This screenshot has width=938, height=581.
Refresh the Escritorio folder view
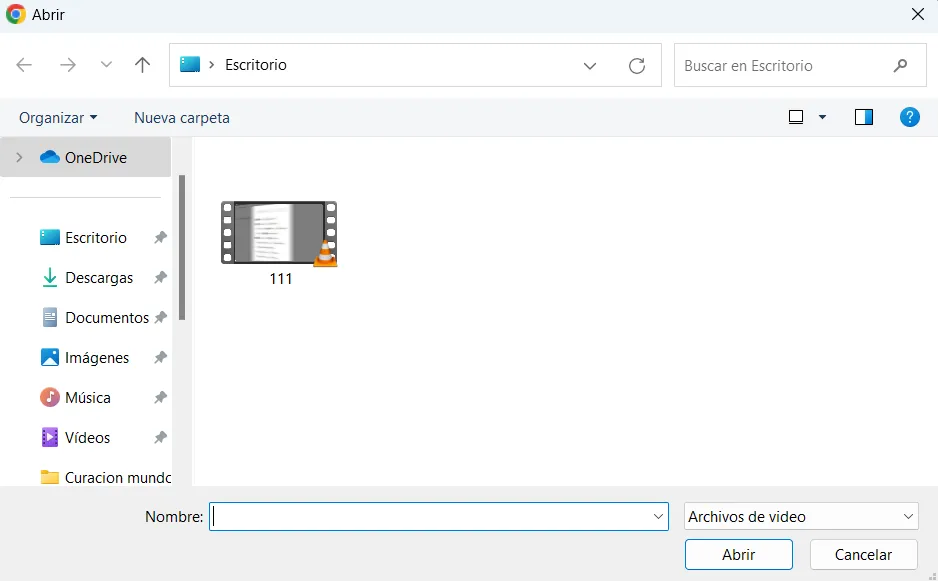pos(637,65)
